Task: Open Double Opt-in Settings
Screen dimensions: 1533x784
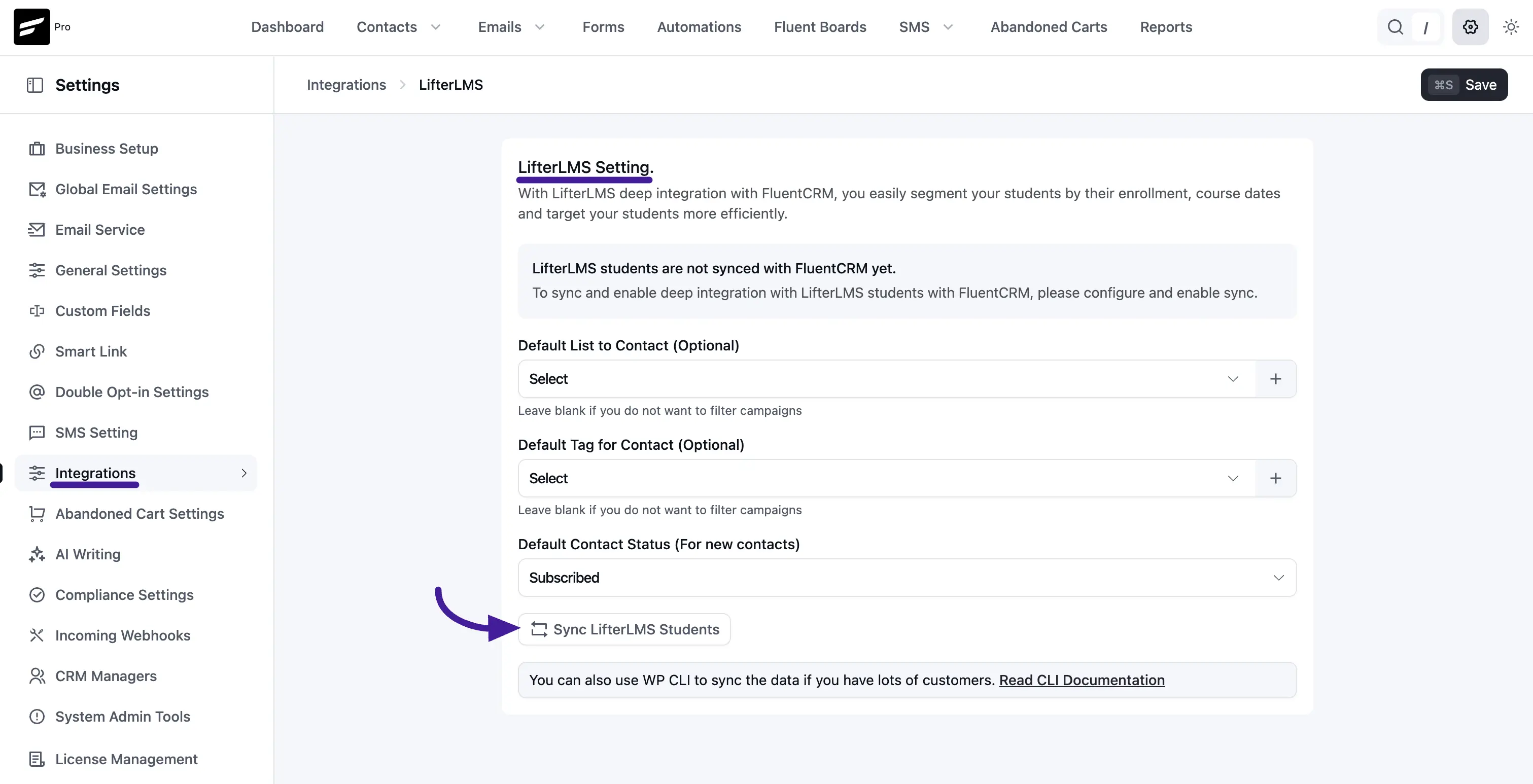Action: tap(132, 392)
